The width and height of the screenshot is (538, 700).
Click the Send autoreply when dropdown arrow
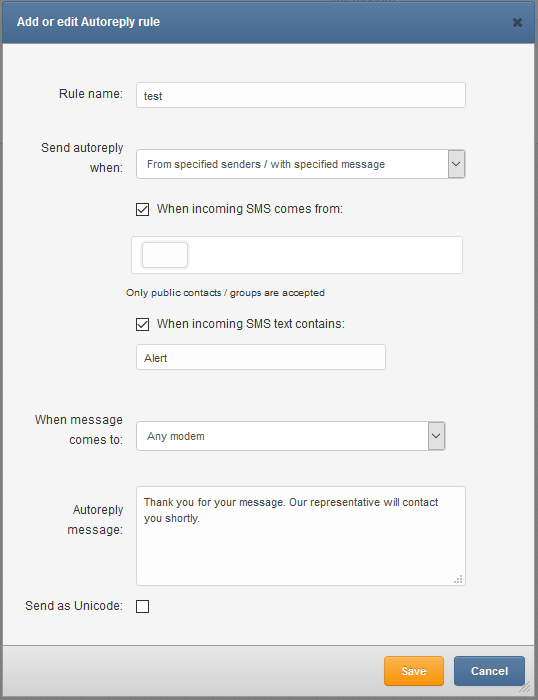456,164
